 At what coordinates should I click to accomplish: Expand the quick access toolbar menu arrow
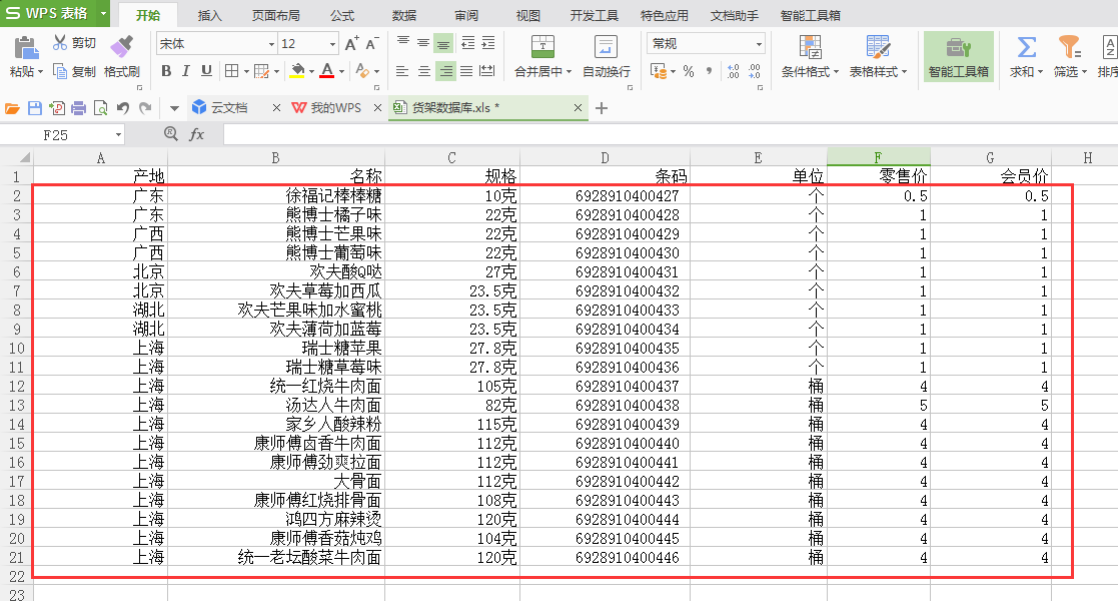(174, 108)
